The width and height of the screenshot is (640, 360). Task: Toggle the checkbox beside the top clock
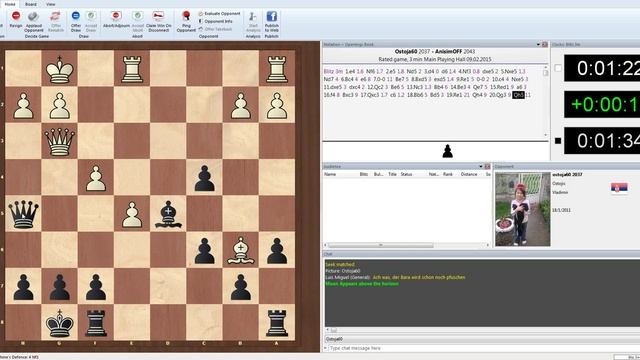click(558, 68)
